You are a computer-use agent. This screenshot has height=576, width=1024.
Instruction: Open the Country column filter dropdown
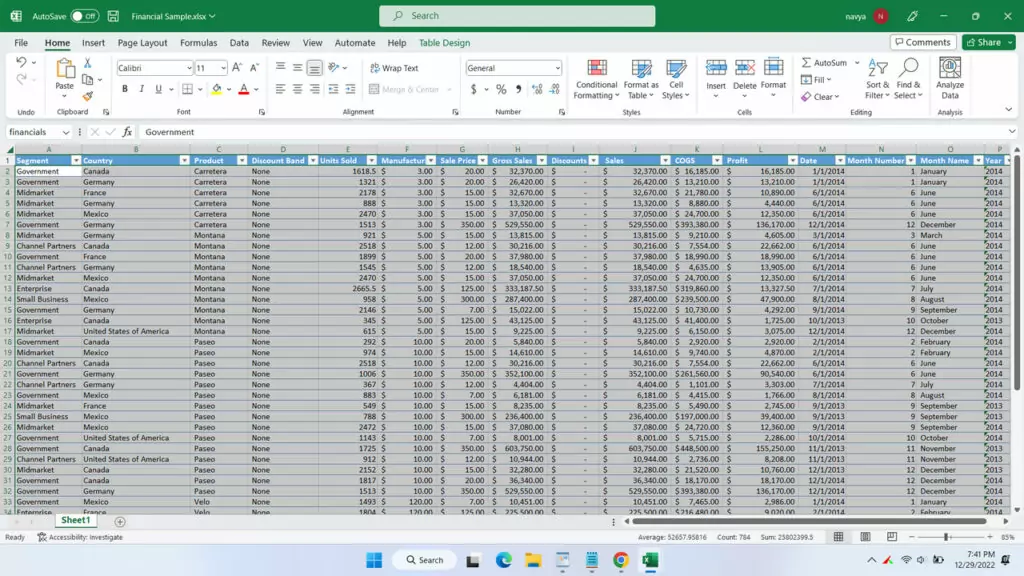(x=184, y=161)
